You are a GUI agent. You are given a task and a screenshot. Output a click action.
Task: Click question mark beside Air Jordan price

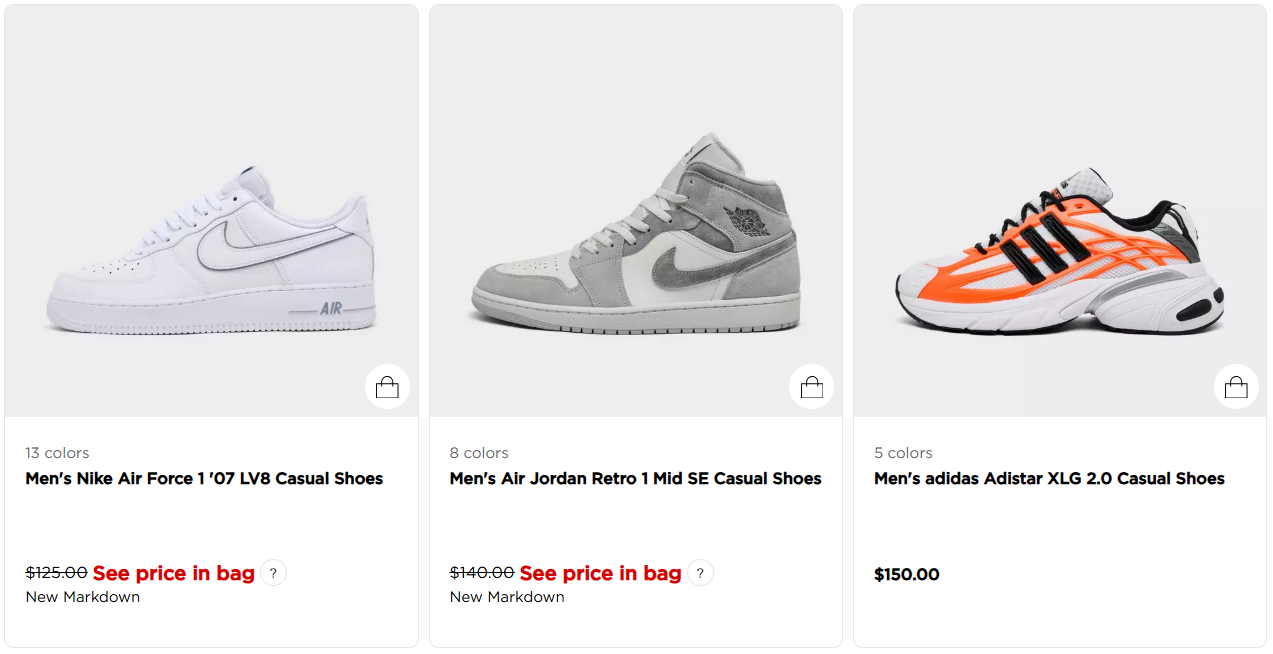pos(700,573)
